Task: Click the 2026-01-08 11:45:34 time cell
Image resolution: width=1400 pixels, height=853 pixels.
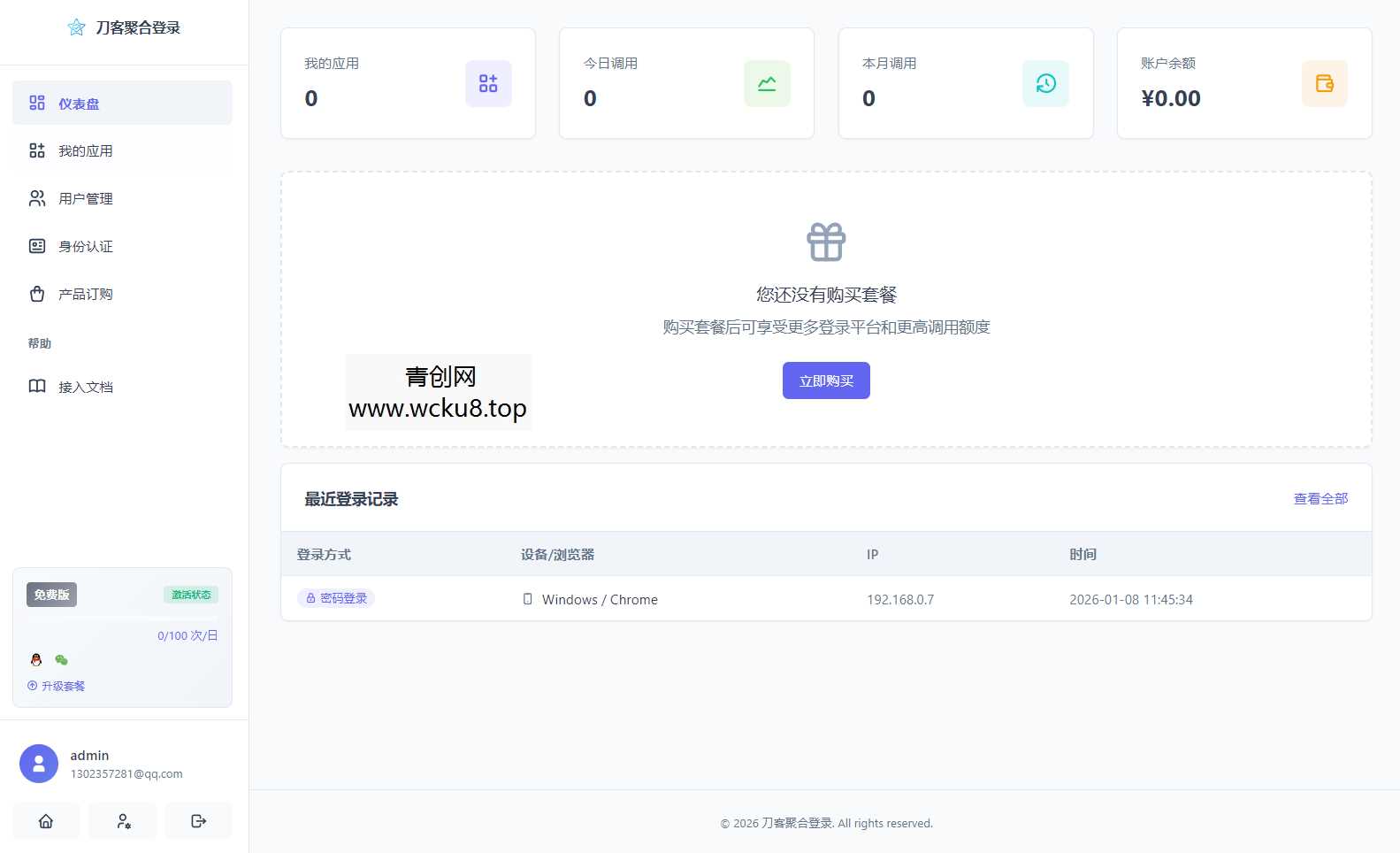Action: click(x=1131, y=599)
